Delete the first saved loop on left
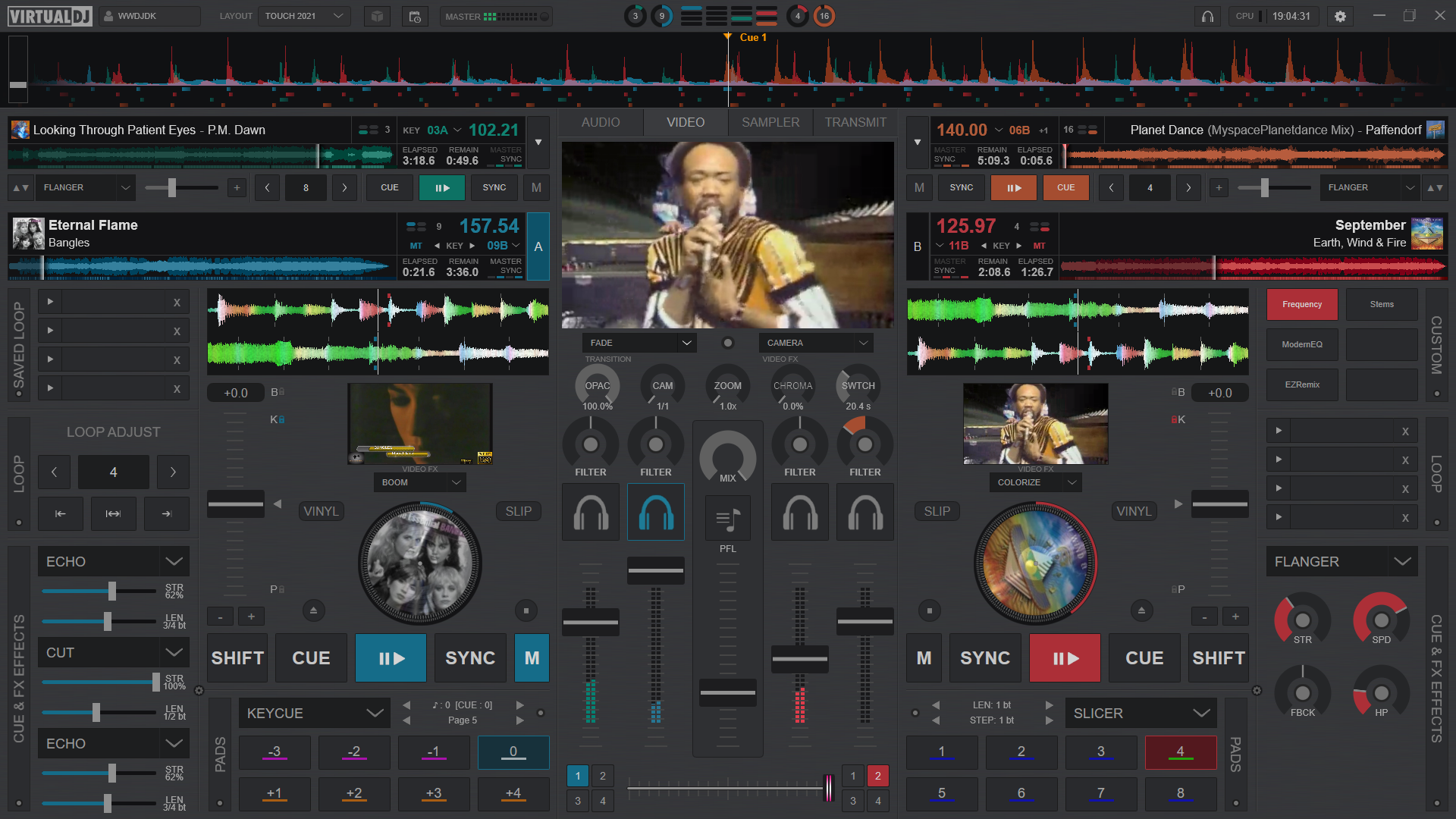This screenshot has width=1456, height=819. pos(177,302)
